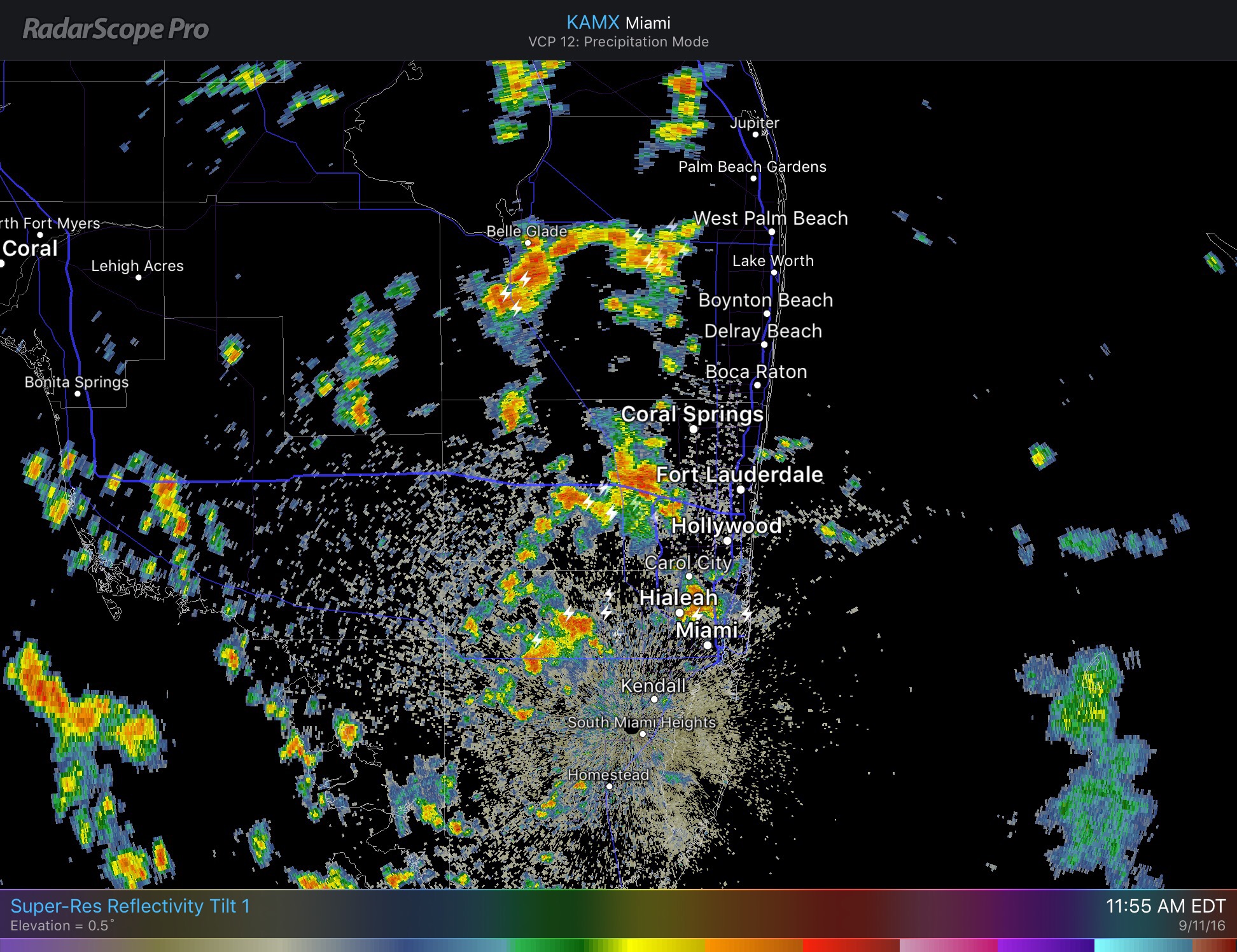Open the KAMX Miami radar station selector
Screen dimensions: 1237x952
point(618,23)
